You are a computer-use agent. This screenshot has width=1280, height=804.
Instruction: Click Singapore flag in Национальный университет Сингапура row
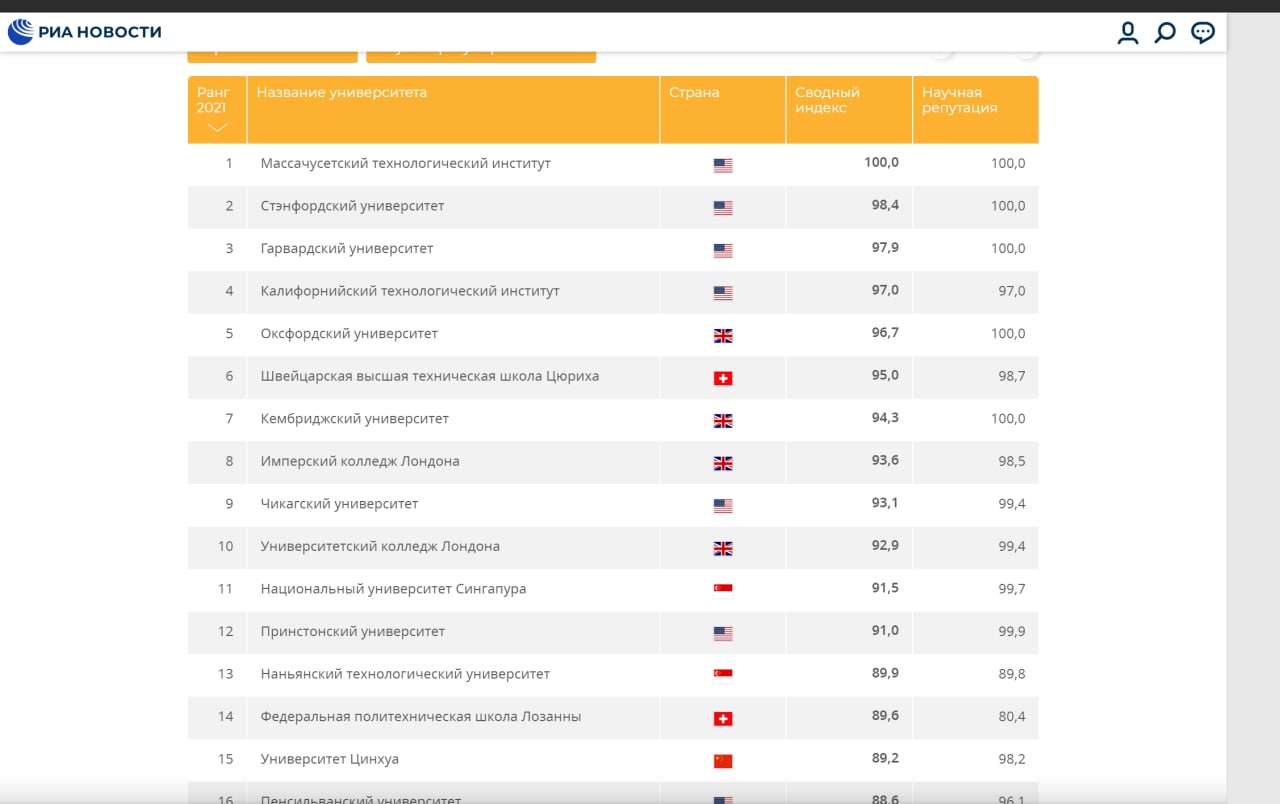click(x=723, y=589)
